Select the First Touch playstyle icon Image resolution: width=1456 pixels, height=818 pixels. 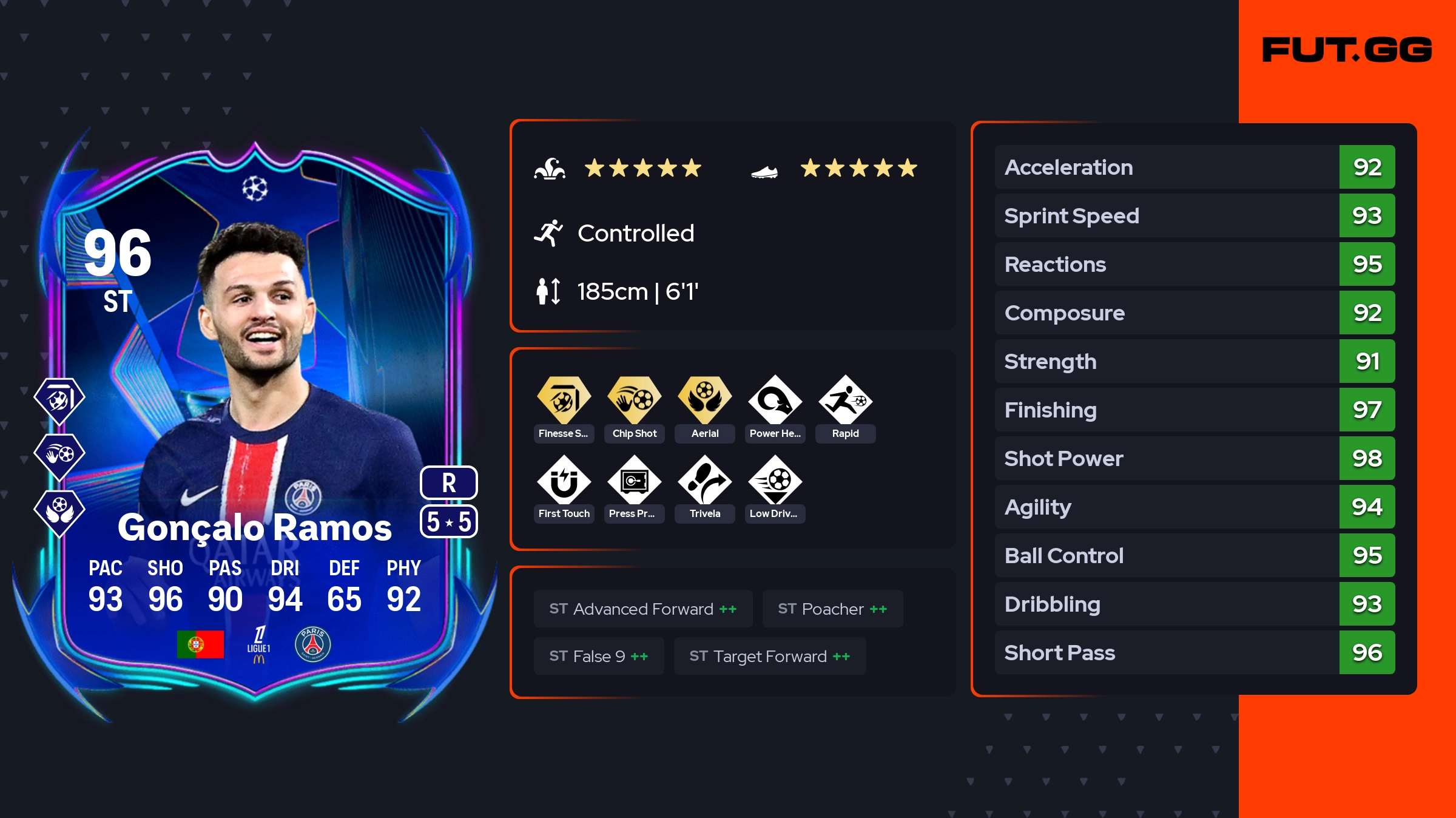coord(564,481)
